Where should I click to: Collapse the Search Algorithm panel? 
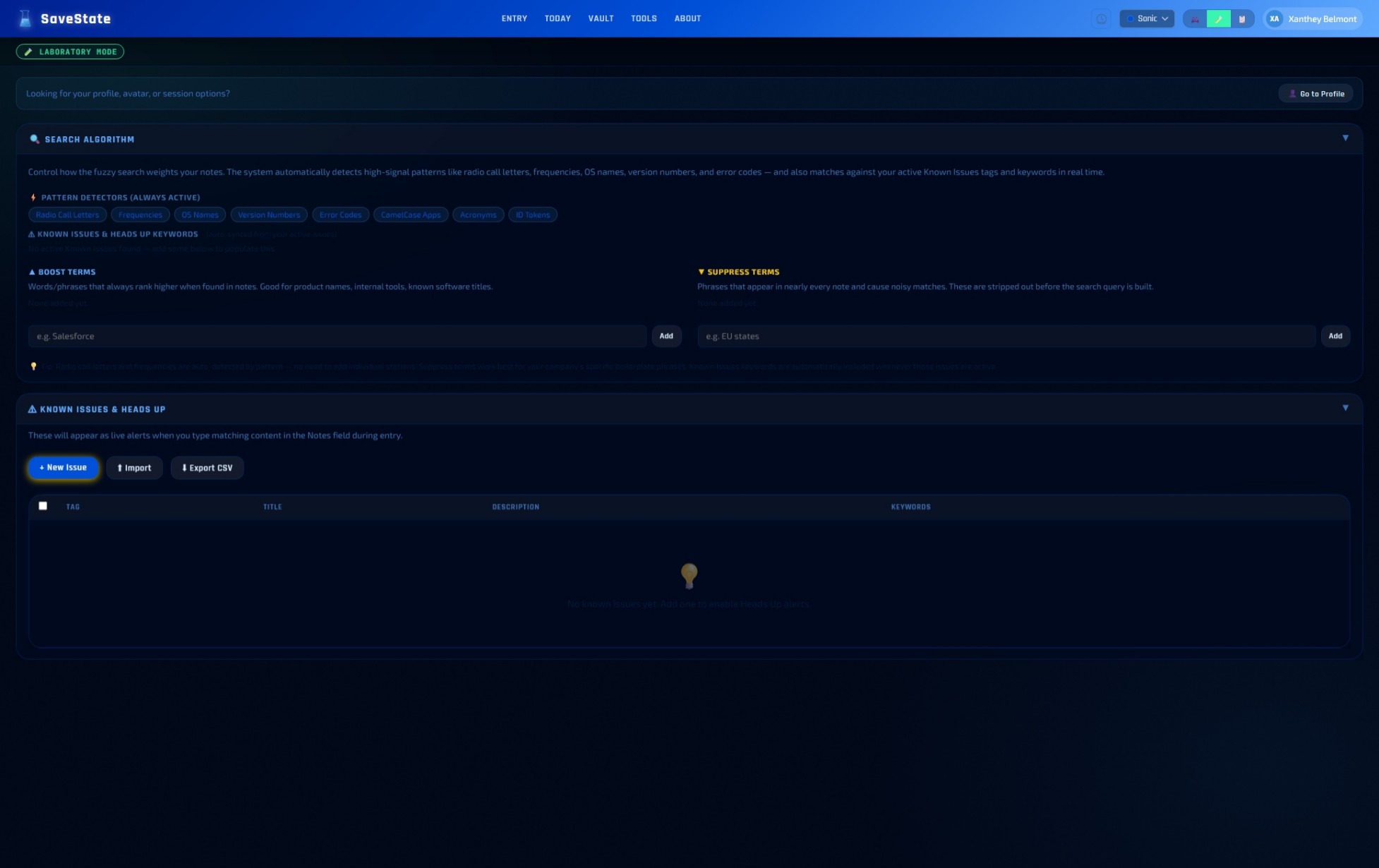click(1345, 138)
